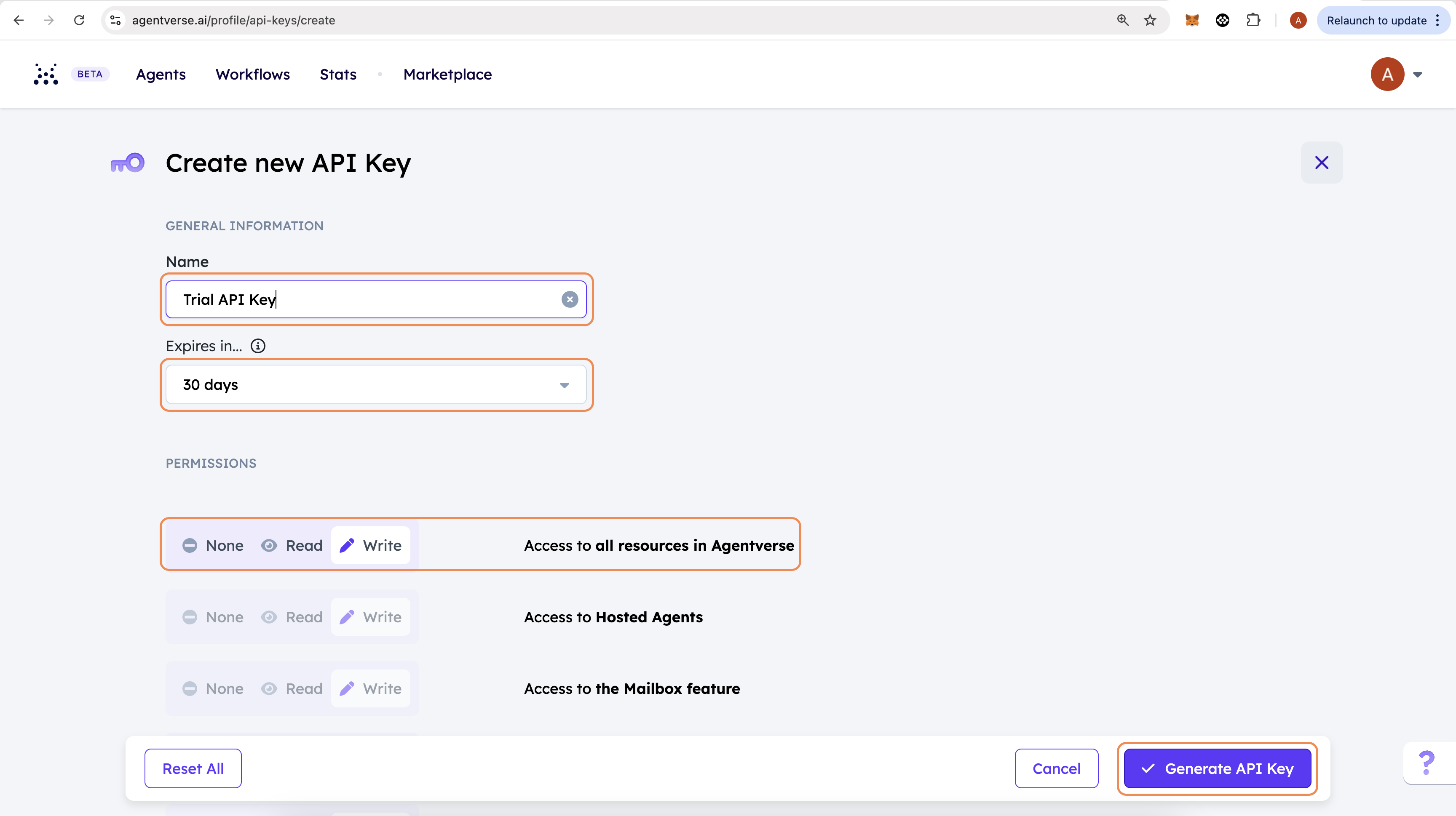Image resolution: width=1456 pixels, height=816 pixels.
Task: Reload the page with refresh icon
Action: [x=79, y=20]
